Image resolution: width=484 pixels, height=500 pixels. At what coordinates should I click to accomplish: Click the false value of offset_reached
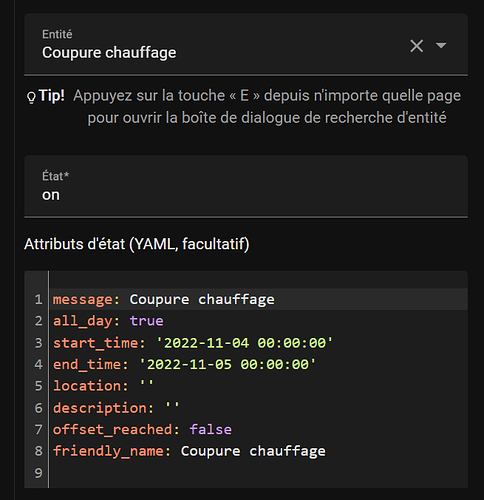point(211,429)
